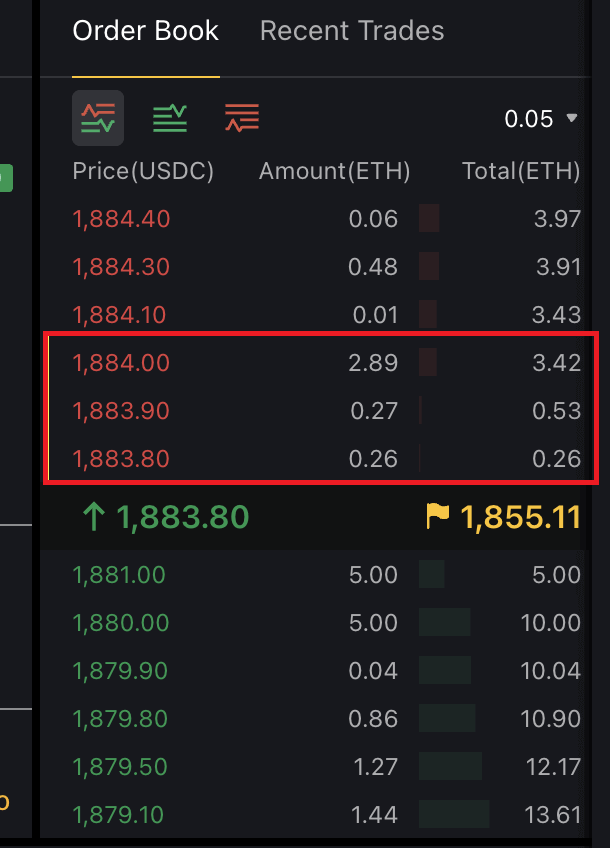This screenshot has width=611, height=848.
Task: Click depth bar for bid 1,879.10
Action: (x=454, y=815)
